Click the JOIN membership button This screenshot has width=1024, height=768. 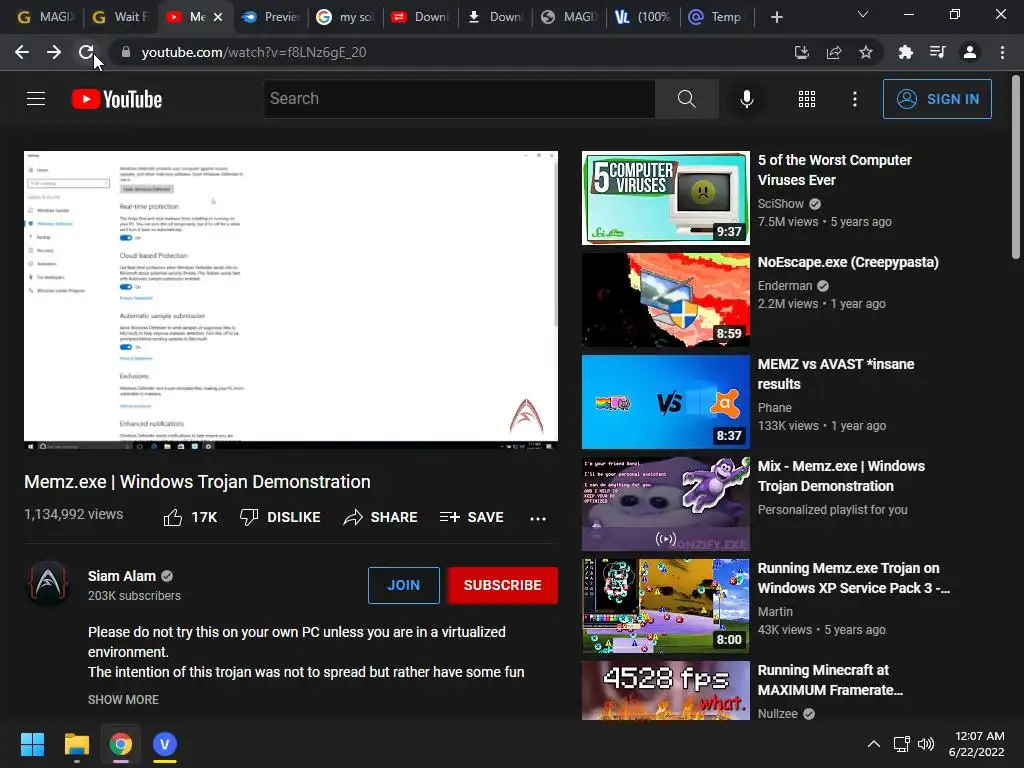pos(404,585)
